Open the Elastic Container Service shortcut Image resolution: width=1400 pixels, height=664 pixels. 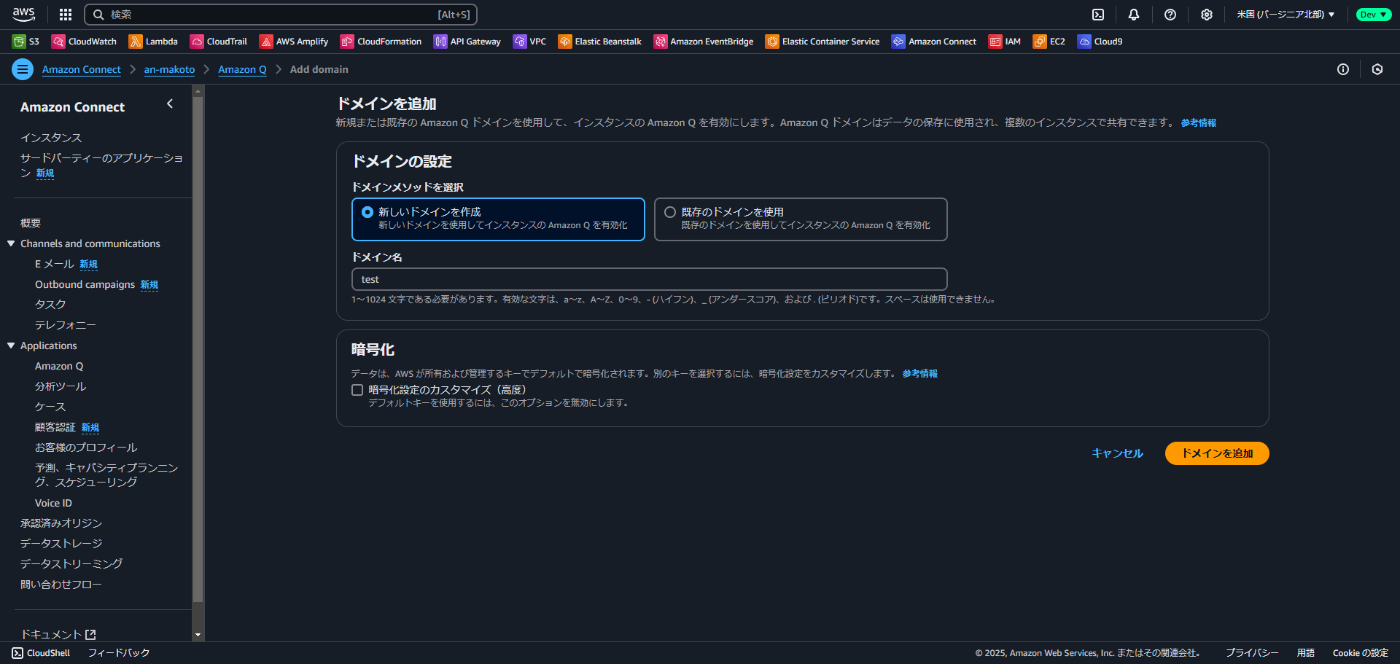coord(823,42)
